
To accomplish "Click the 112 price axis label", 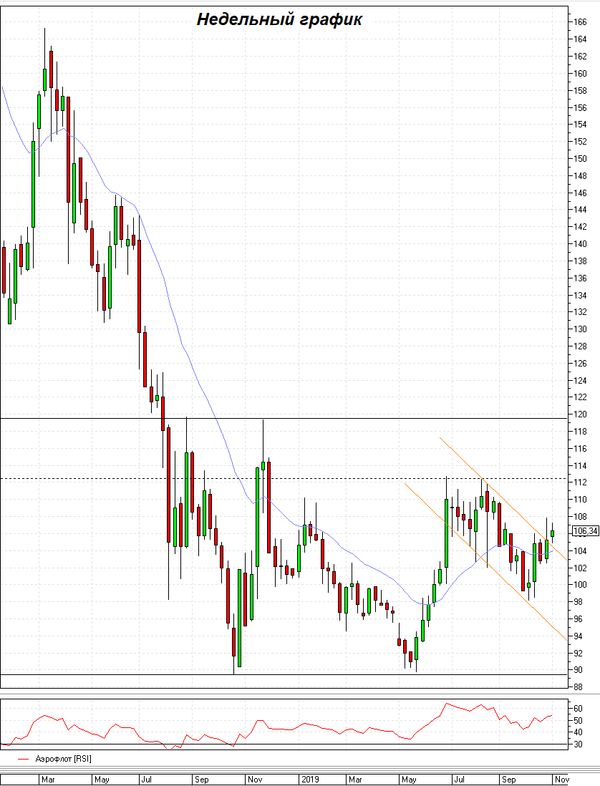I will 580,482.
